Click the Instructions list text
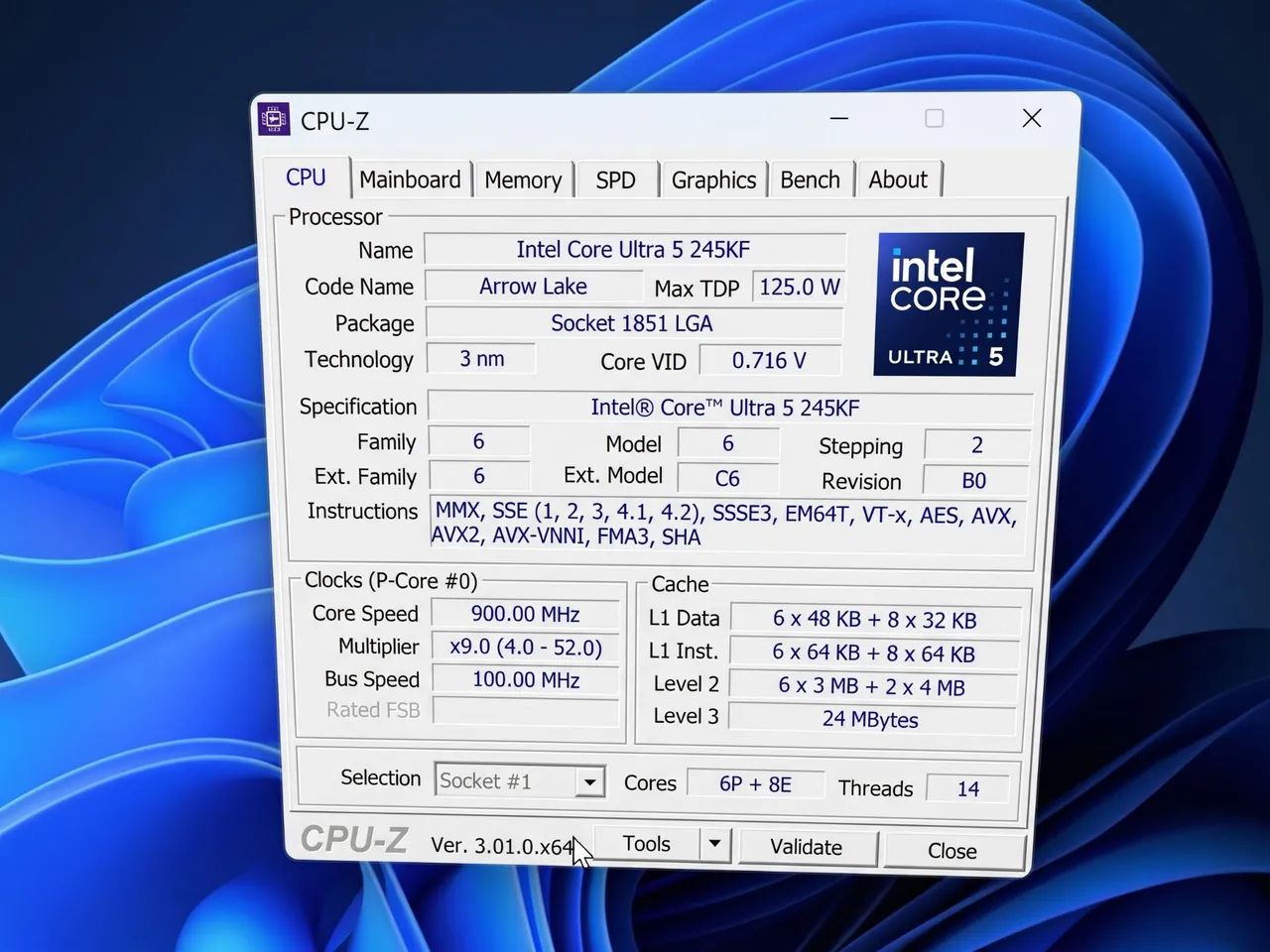The width and height of the screenshot is (1270, 952). tap(726, 526)
